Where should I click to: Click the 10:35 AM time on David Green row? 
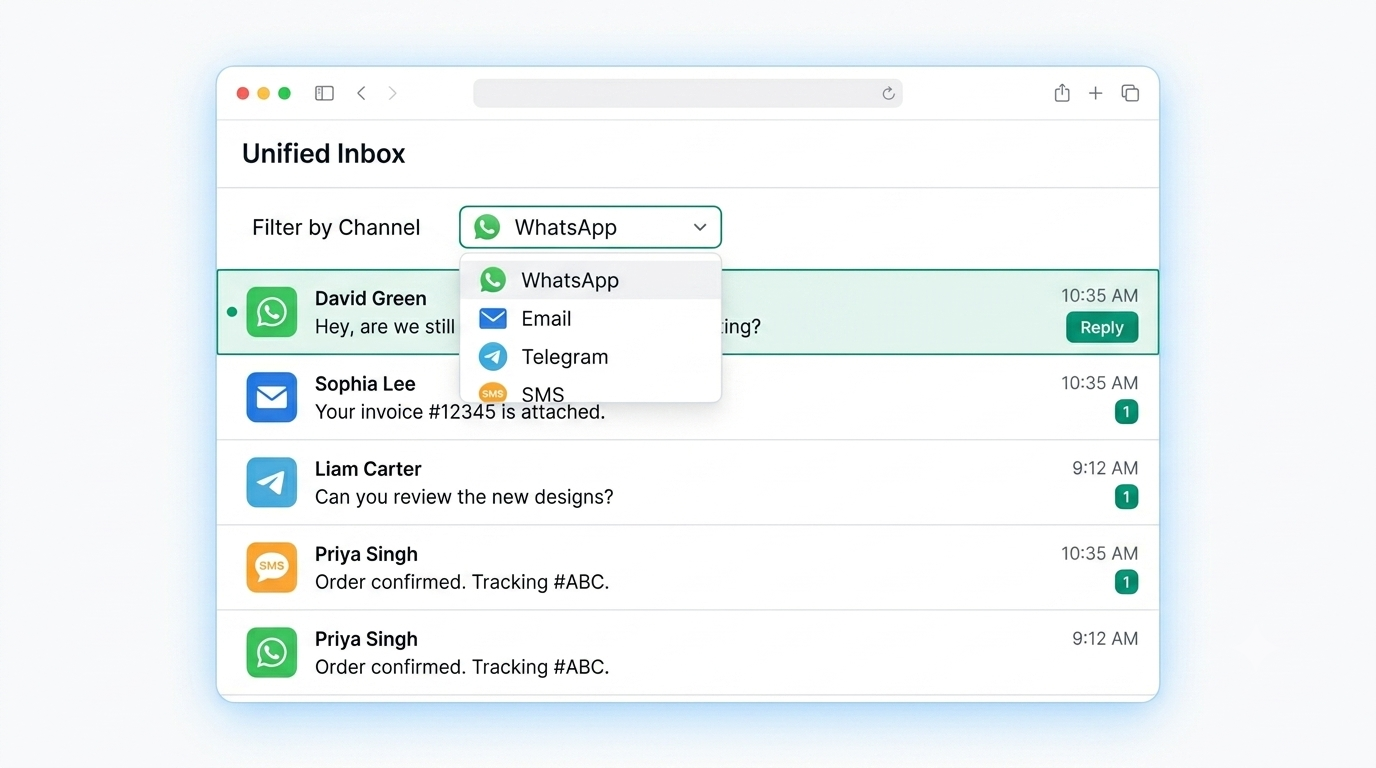tap(1100, 296)
